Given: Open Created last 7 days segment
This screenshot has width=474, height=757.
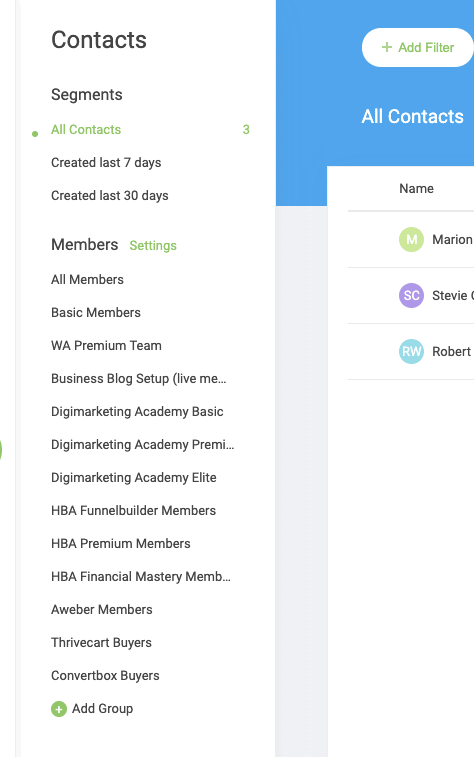Looking at the screenshot, I should click(x=106, y=163).
